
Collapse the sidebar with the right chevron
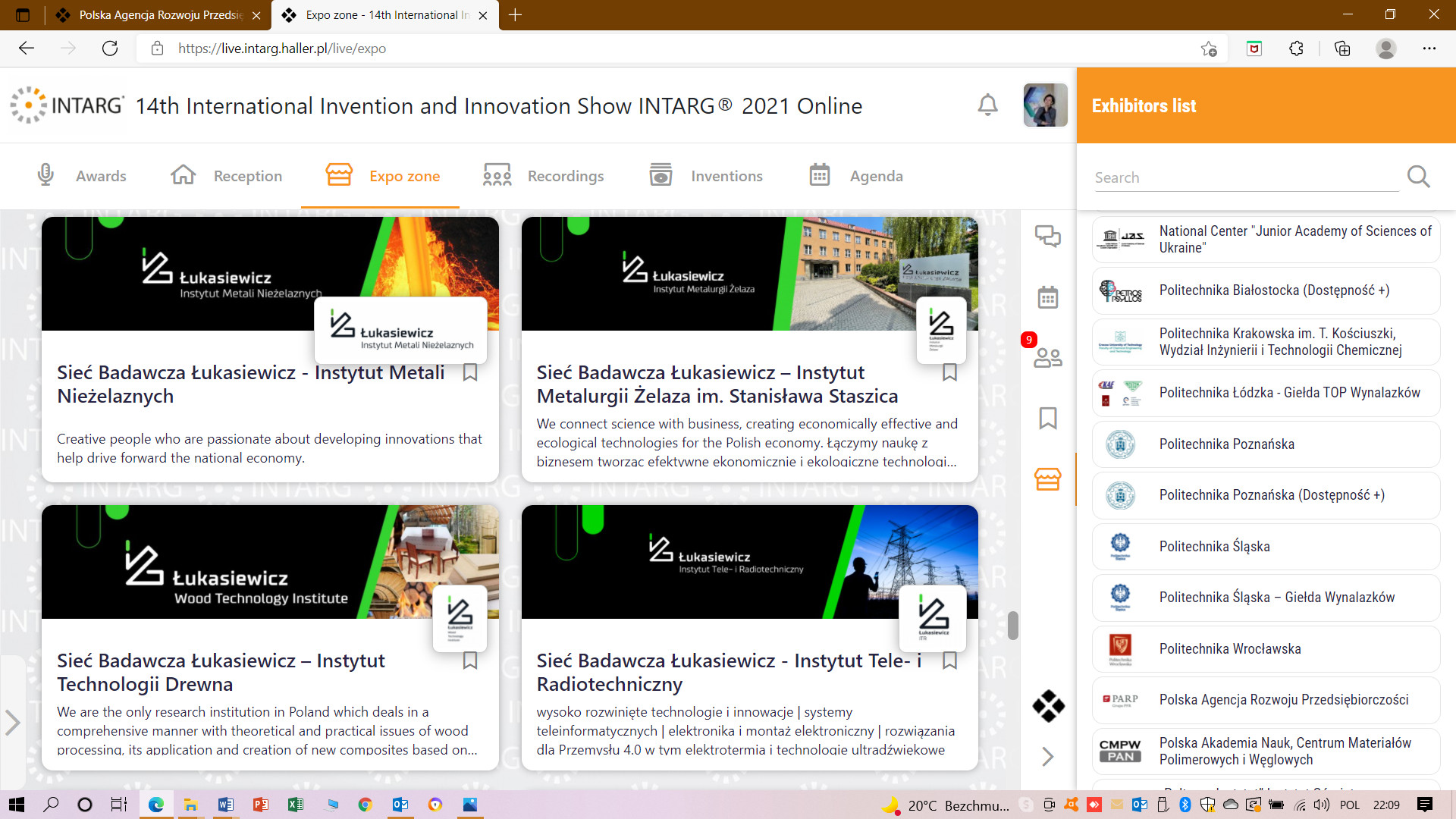(1048, 756)
